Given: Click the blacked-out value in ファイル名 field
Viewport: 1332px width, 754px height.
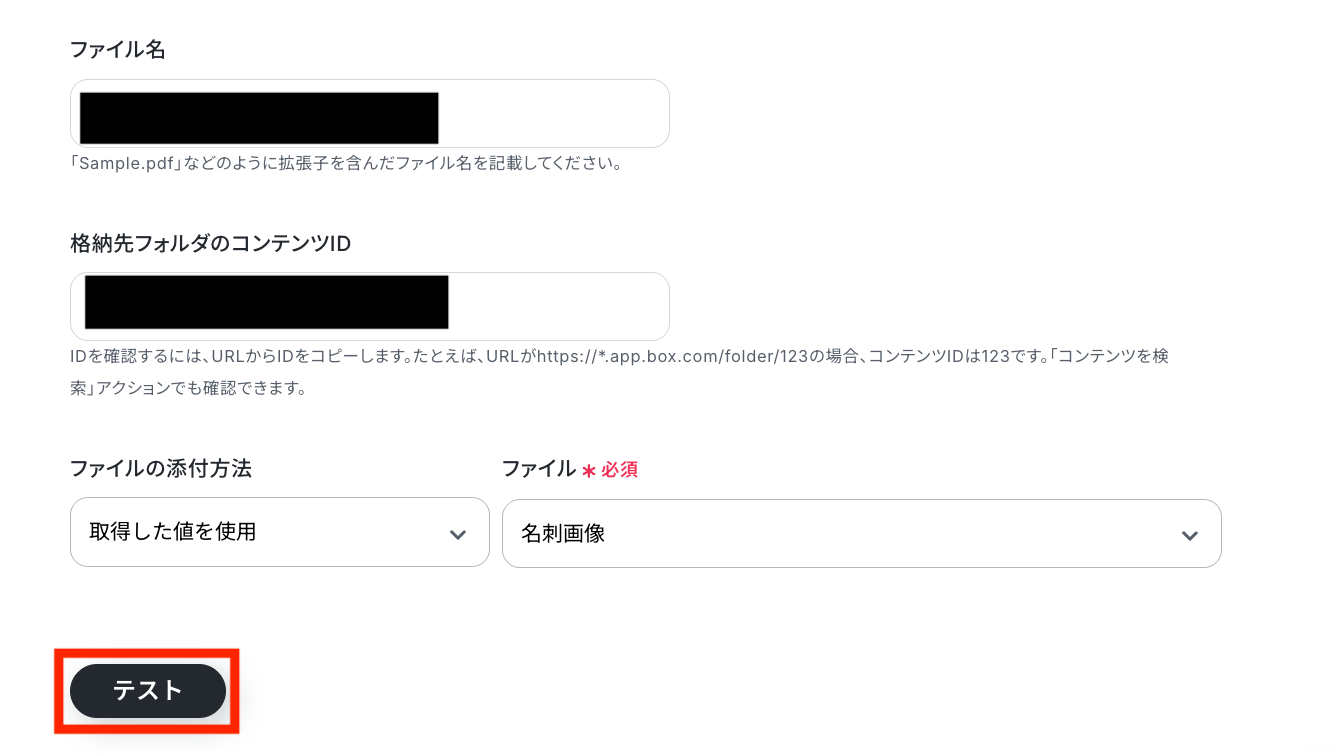Looking at the screenshot, I should tap(259, 118).
